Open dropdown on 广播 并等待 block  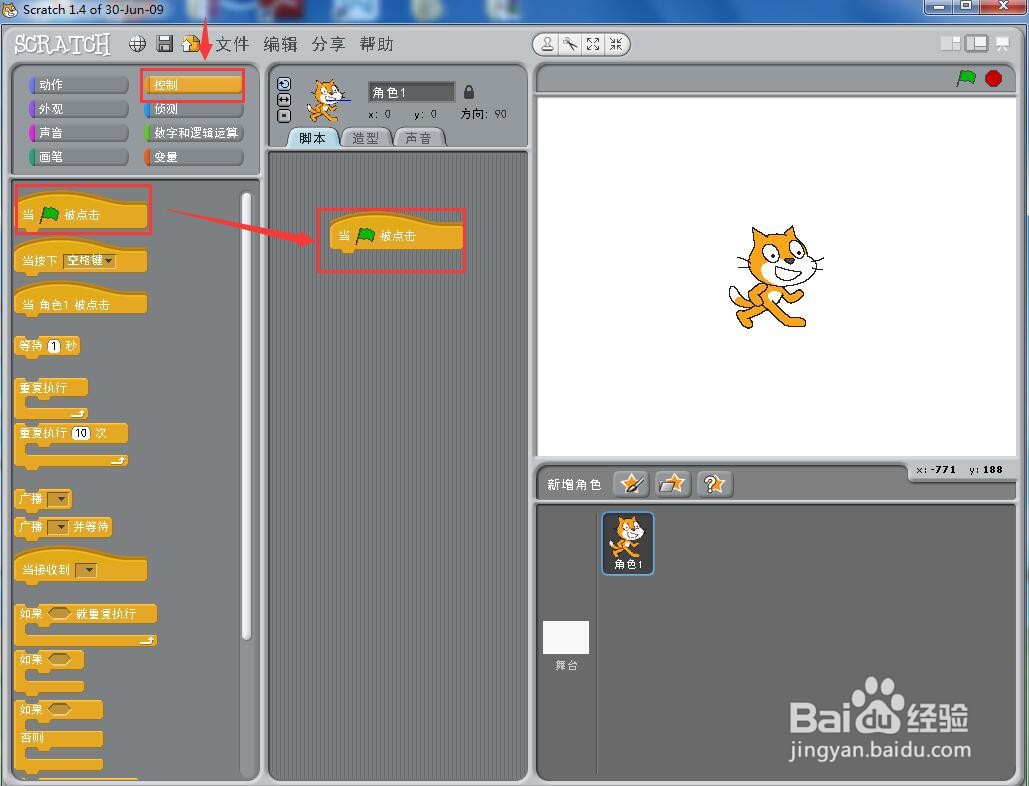point(58,527)
